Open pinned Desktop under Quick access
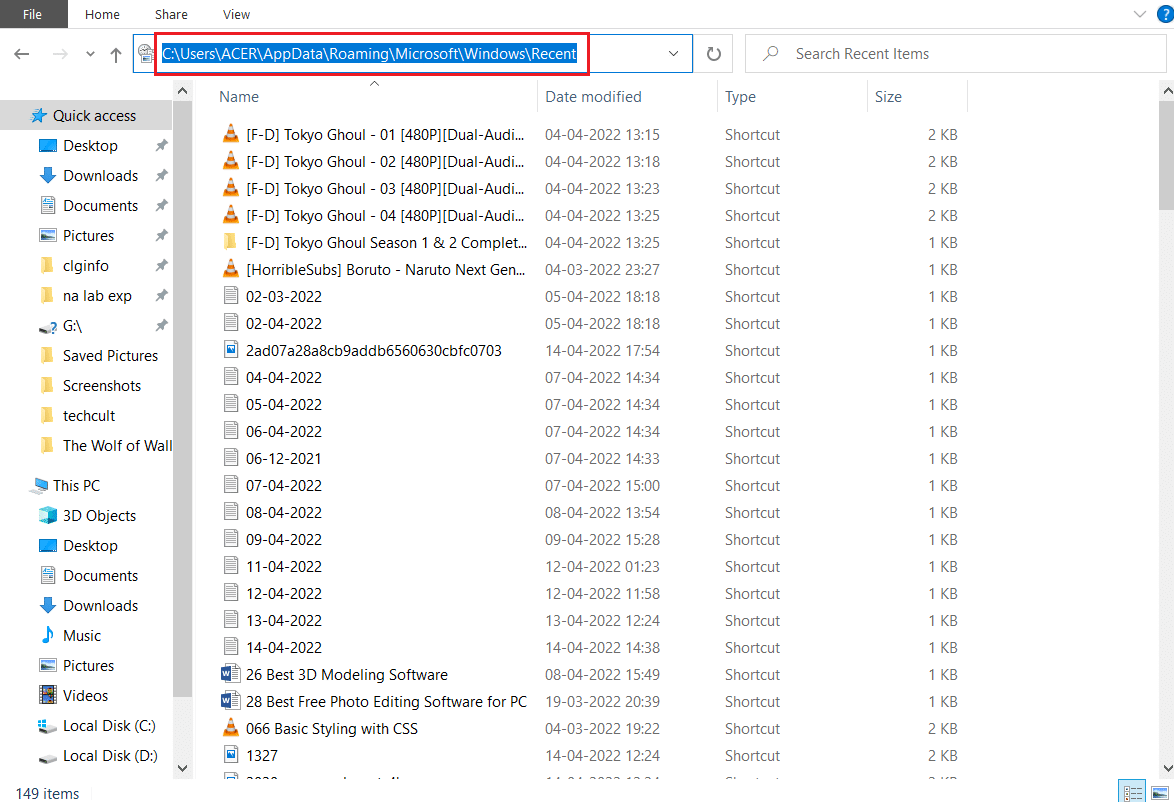The image size is (1174, 802). (90, 145)
